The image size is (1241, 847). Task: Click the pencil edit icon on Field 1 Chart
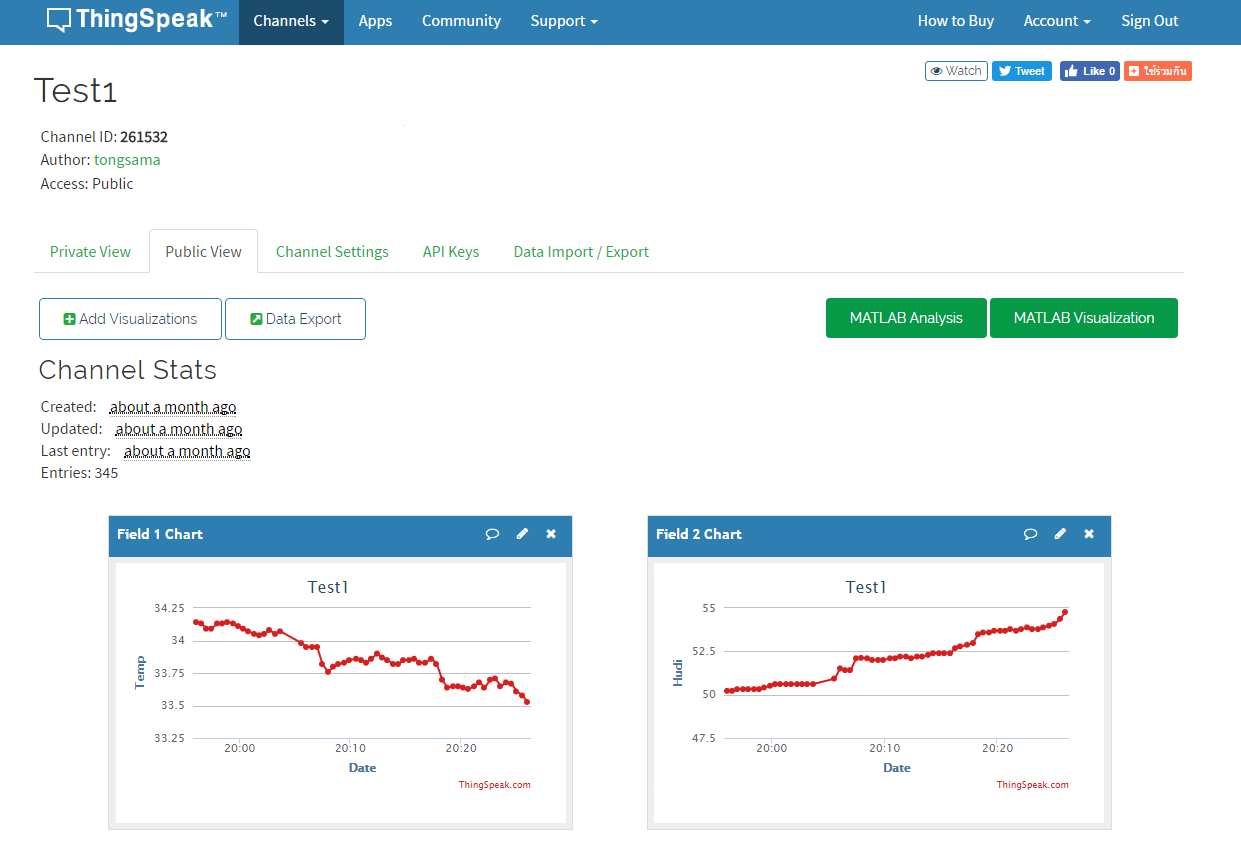click(x=522, y=534)
